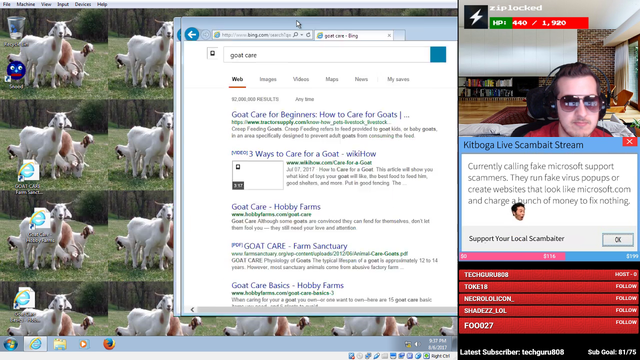The width and height of the screenshot is (640, 360).
Task: Click the Support Your Local Scambaiter text
Action: pos(516,239)
